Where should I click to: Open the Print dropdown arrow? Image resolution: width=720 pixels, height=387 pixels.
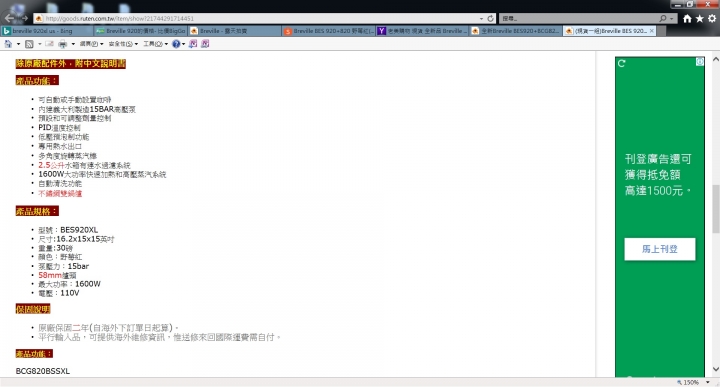tap(73, 44)
